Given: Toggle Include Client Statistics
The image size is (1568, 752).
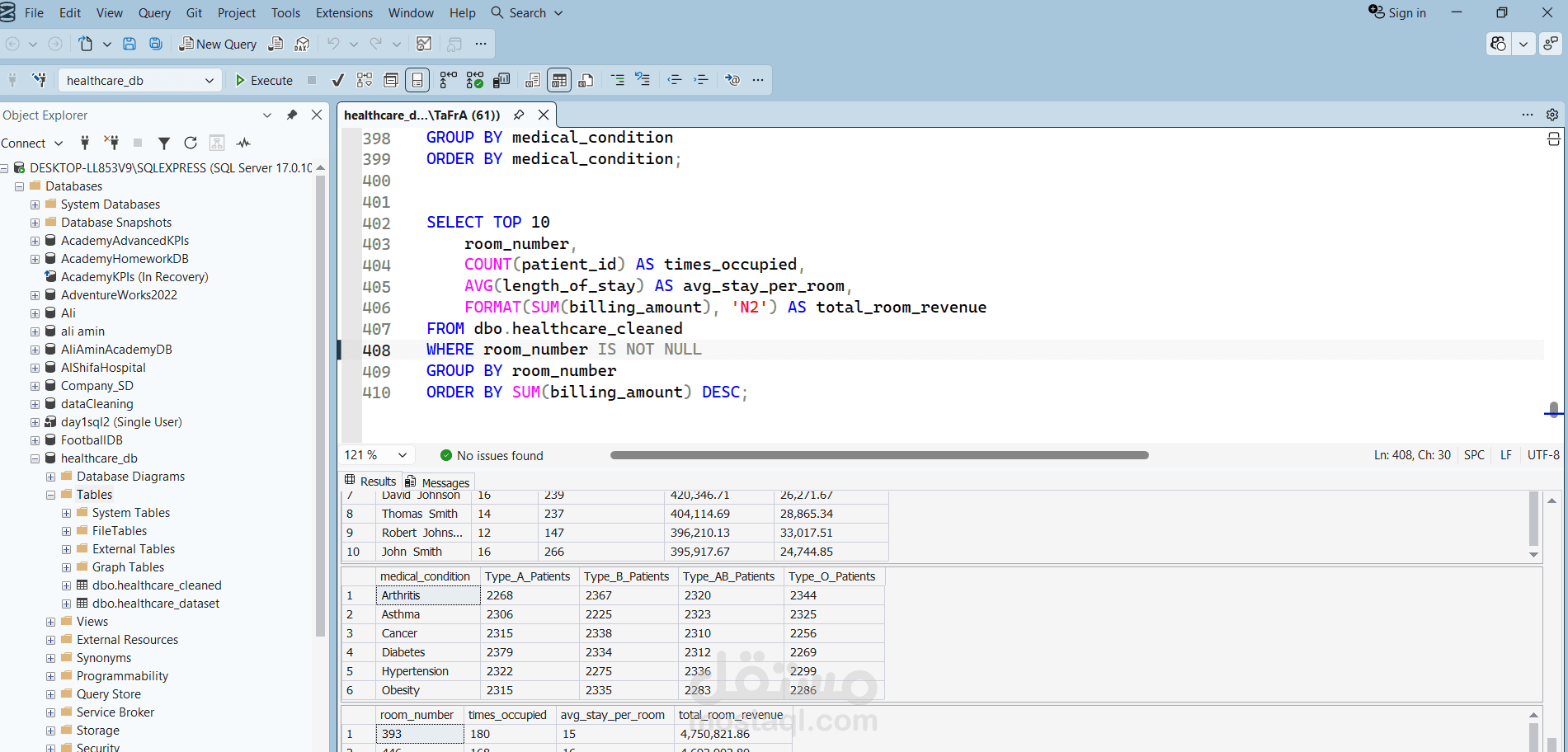Looking at the screenshot, I should click(501, 80).
